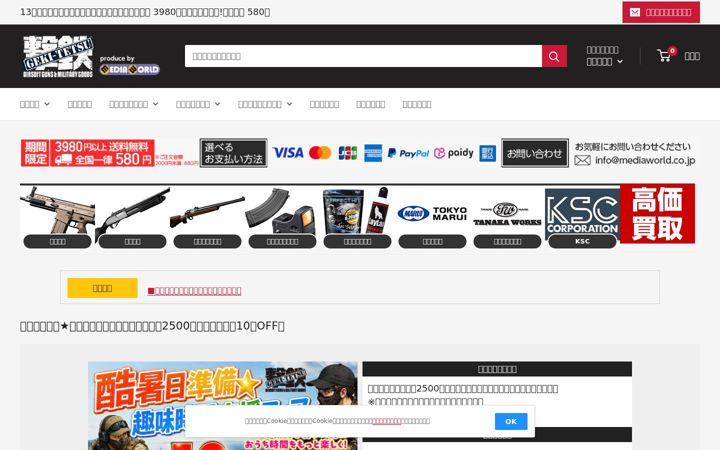Click the American Express logo

[373, 153]
